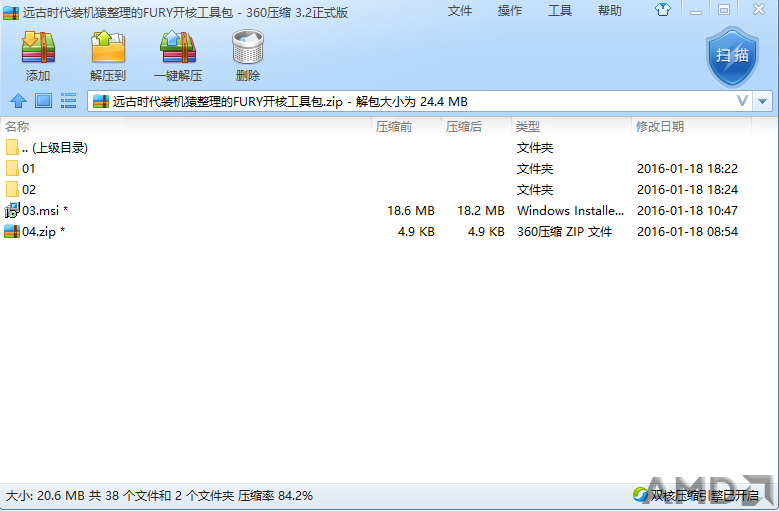Select the 02 folder icon
Image resolution: width=779 pixels, height=511 pixels.
click(12, 189)
